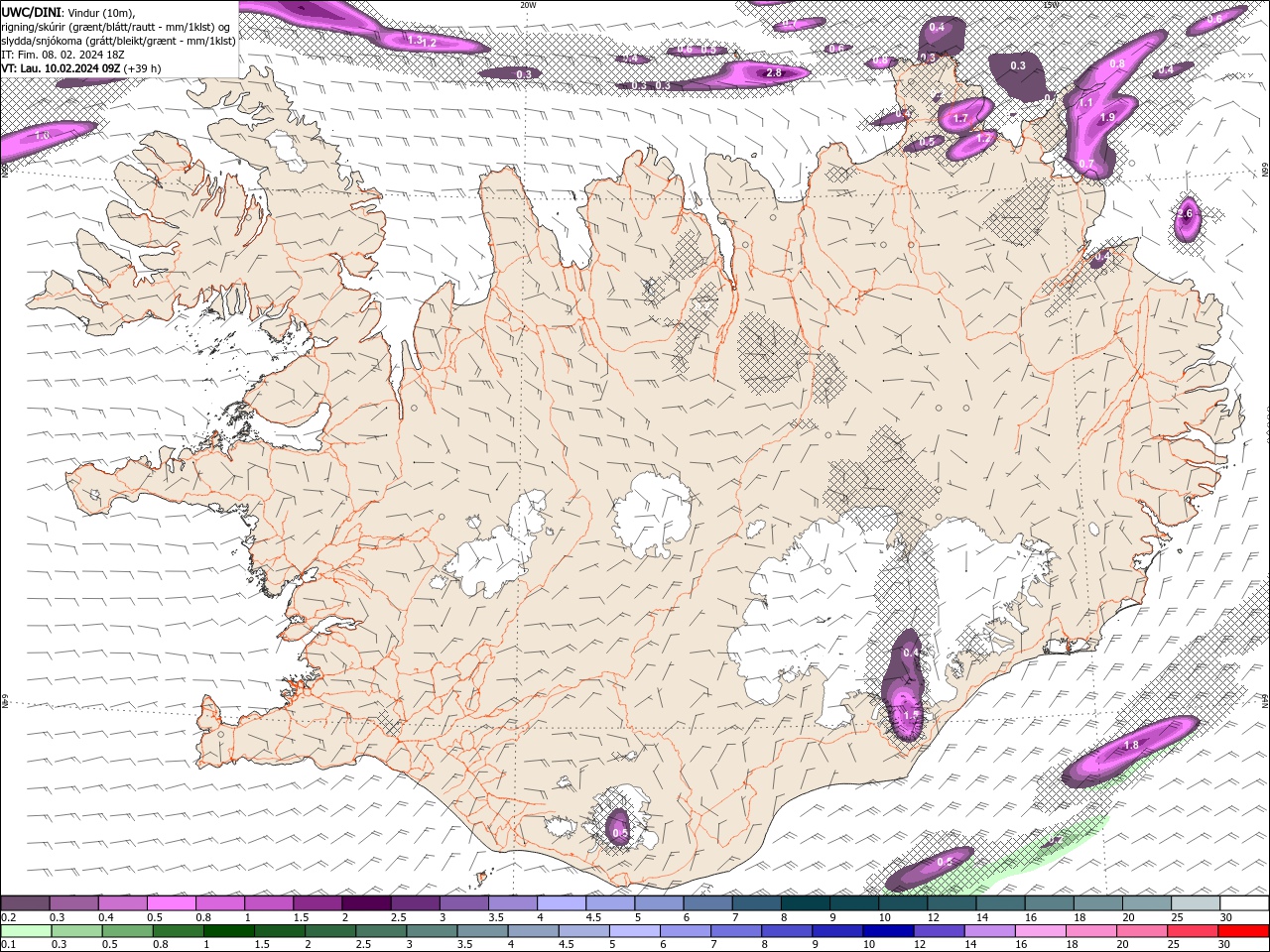Click the '0.8' precipitation value in the northeast

tap(1117, 64)
